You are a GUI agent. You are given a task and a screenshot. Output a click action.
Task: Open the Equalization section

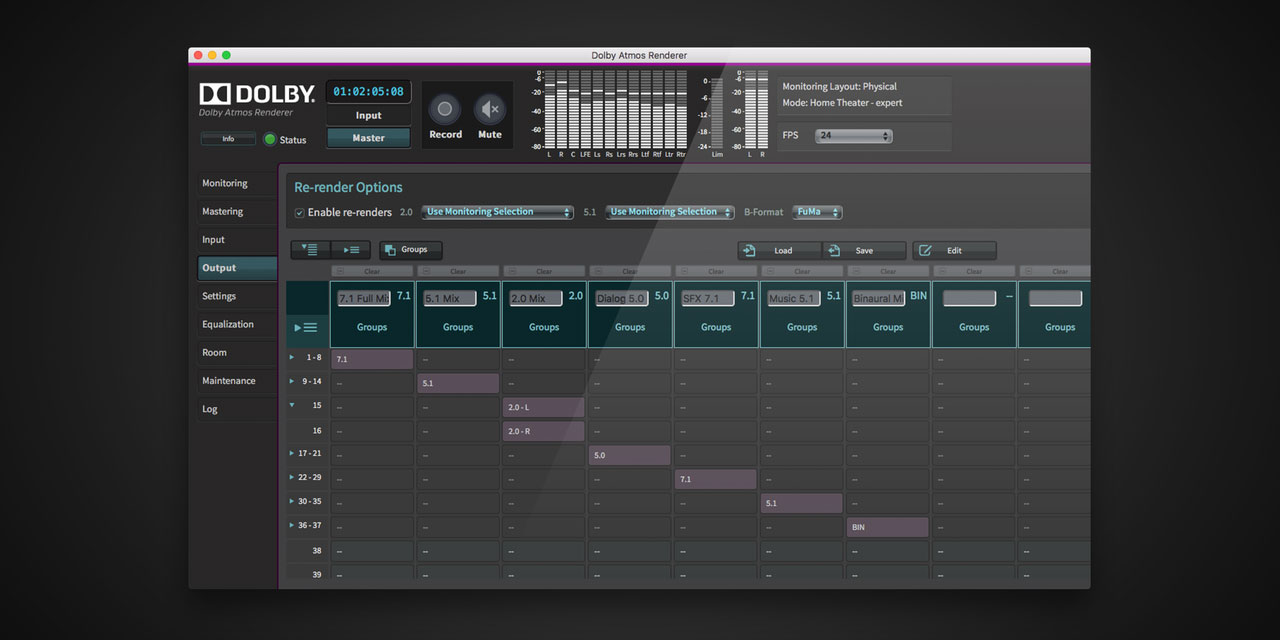pos(236,324)
